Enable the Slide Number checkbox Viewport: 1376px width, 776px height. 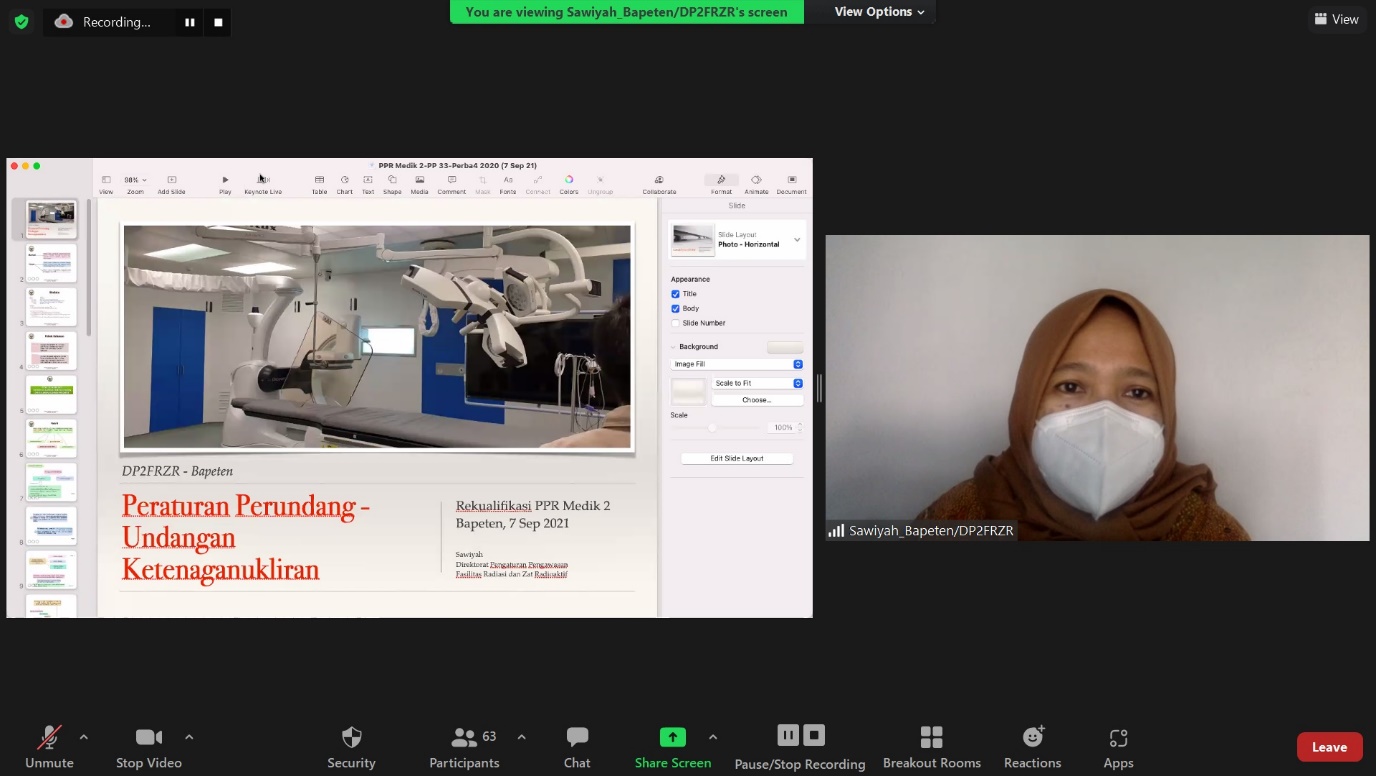coord(675,323)
